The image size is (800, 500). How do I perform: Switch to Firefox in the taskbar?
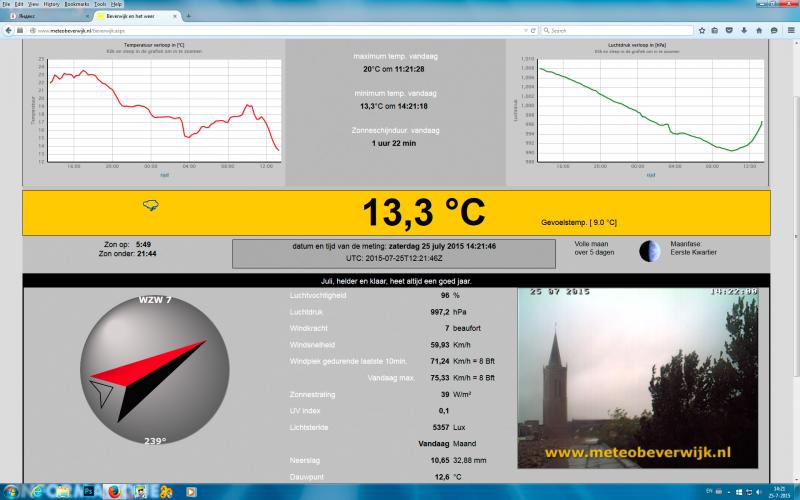[114, 492]
